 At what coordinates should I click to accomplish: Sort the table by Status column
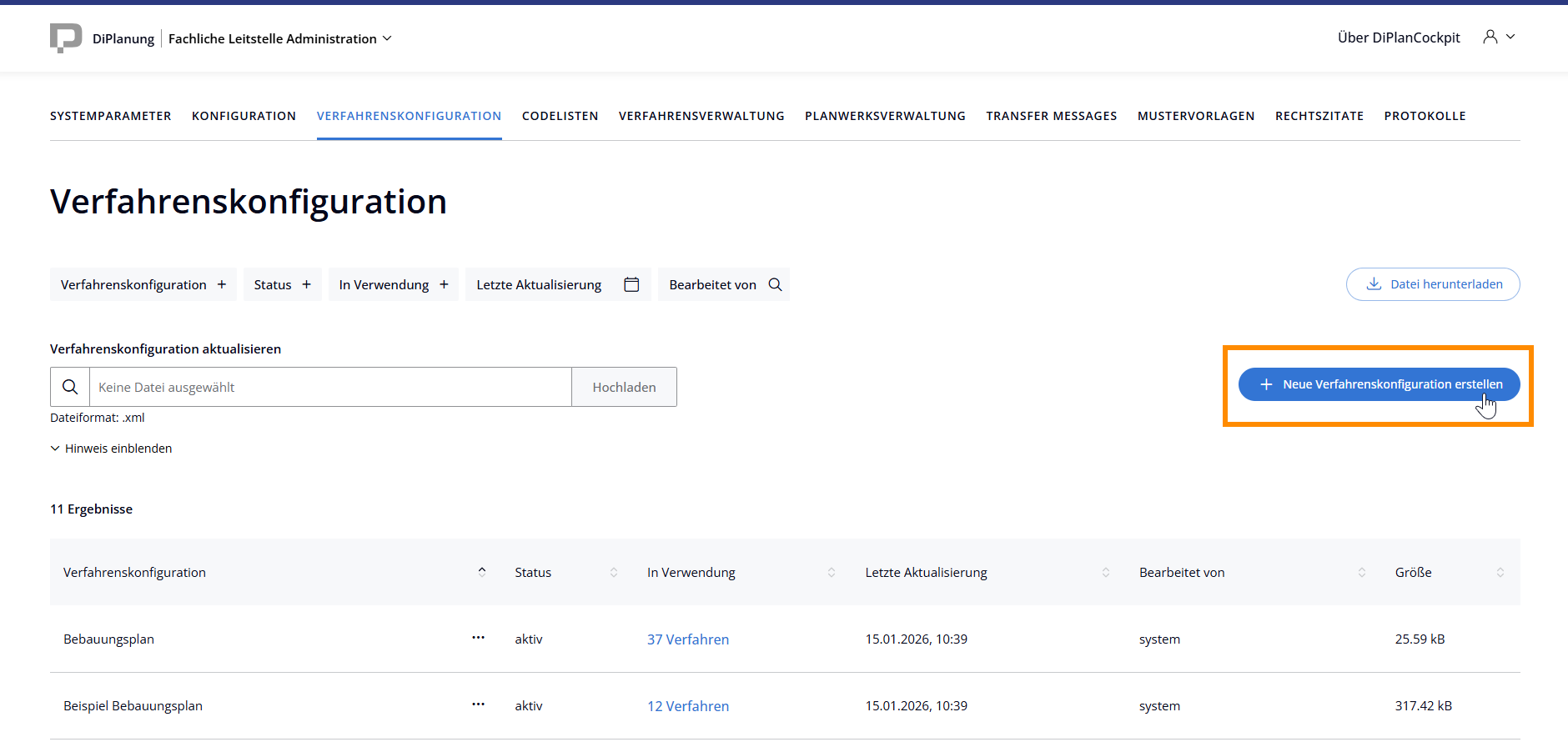click(x=614, y=572)
